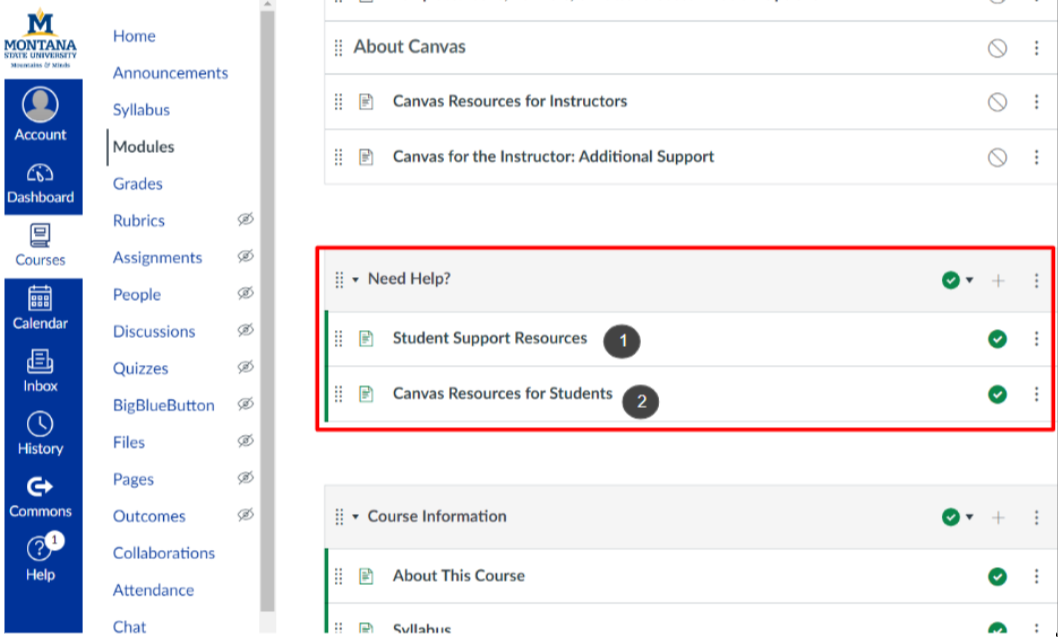Toggle publish status of Student Support Resources
Viewport: 1061px width, 639px height.
click(997, 340)
